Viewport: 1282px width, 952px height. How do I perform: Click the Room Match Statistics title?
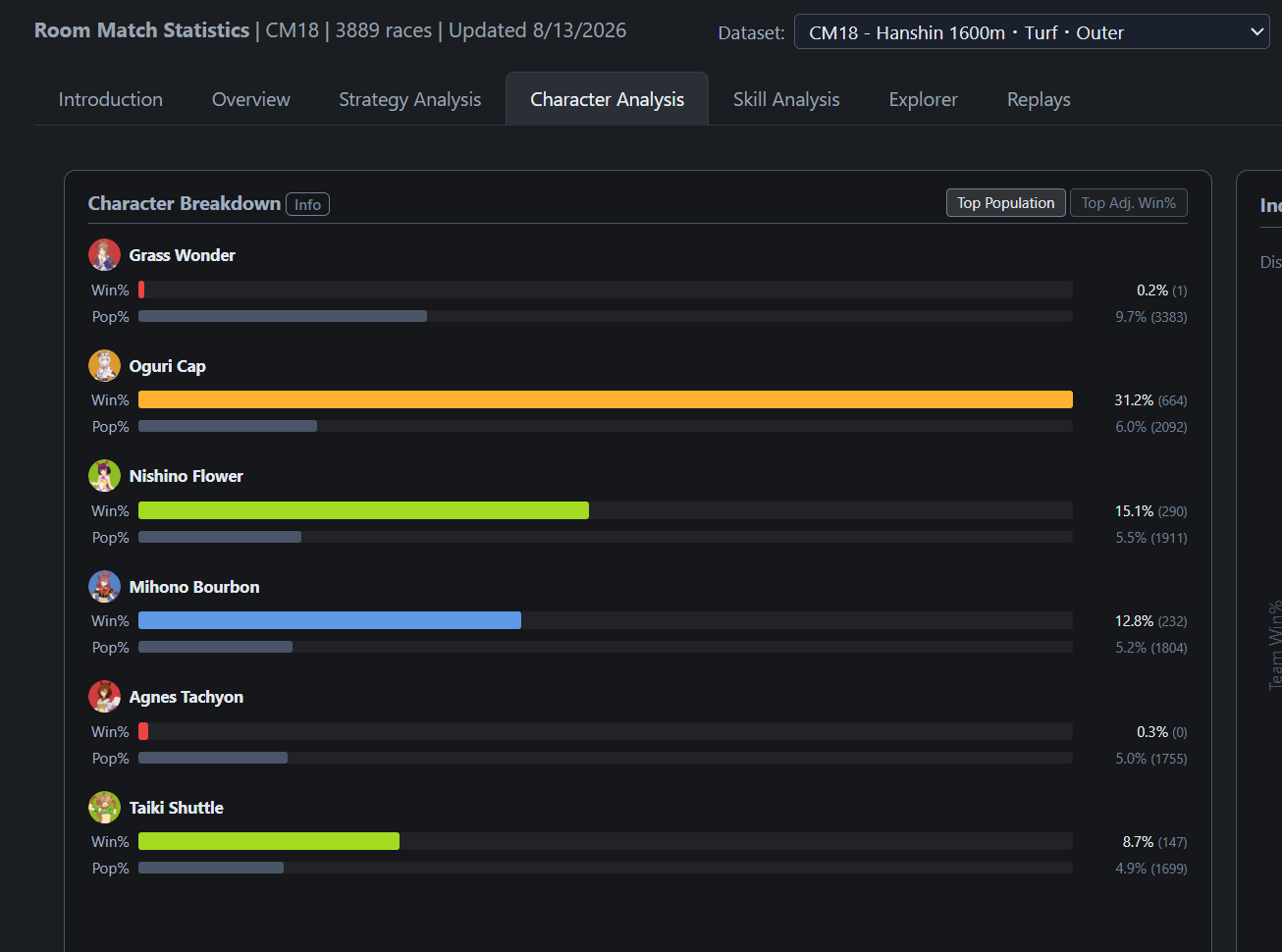[x=142, y=30]
